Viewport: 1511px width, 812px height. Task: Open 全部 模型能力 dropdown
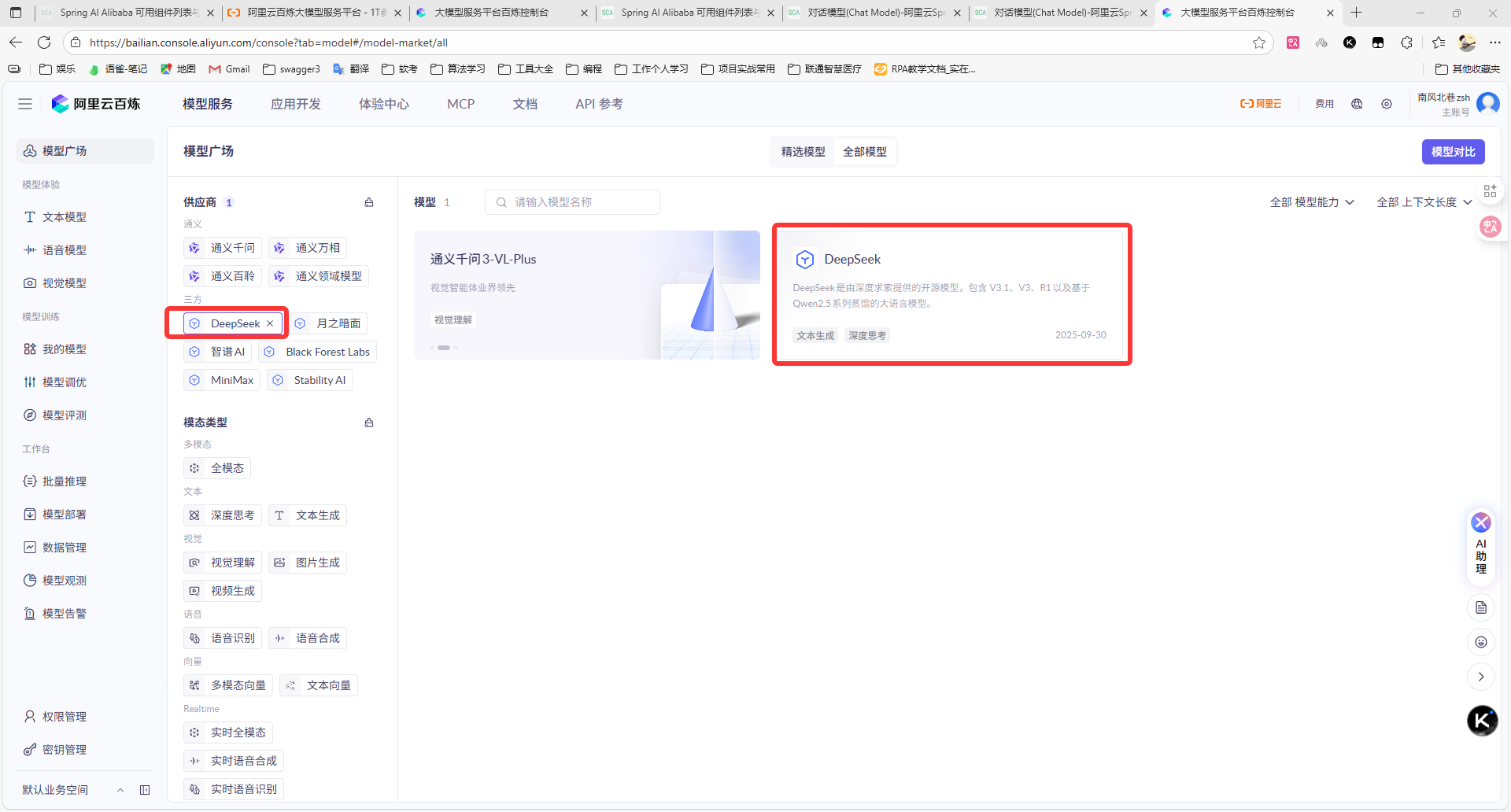1312,202
